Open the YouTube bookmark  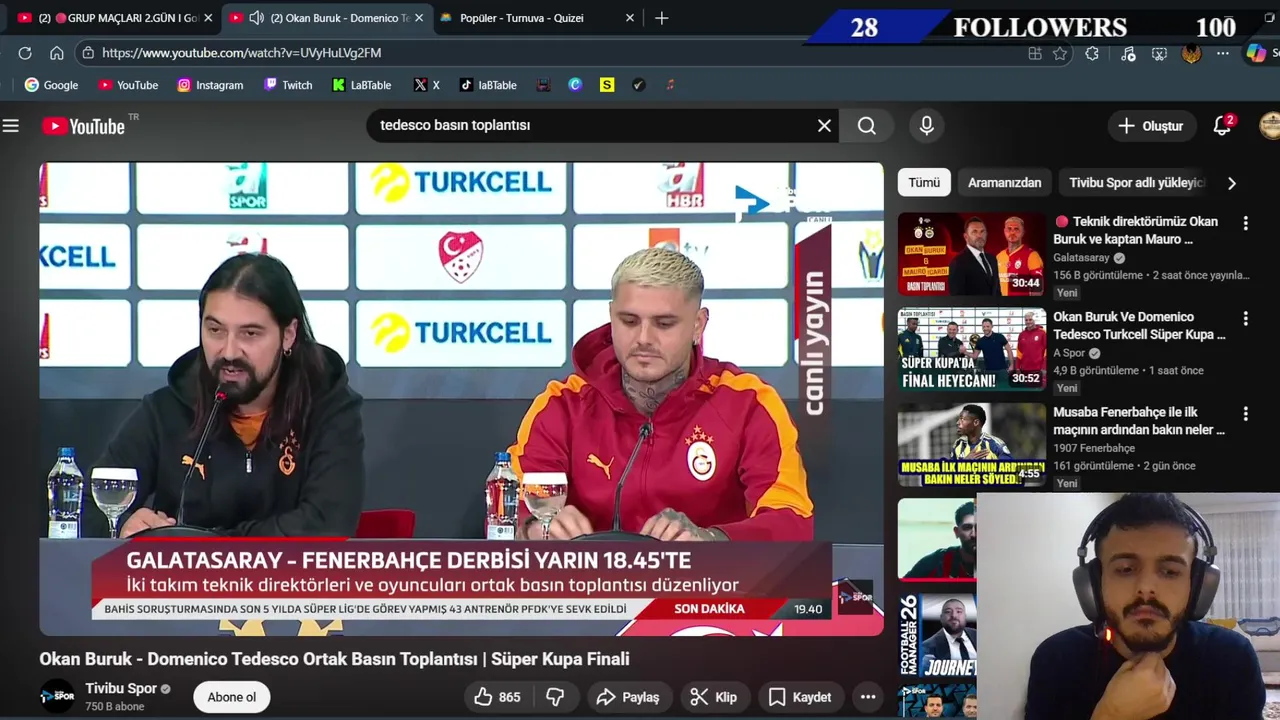tap(128, 85)
